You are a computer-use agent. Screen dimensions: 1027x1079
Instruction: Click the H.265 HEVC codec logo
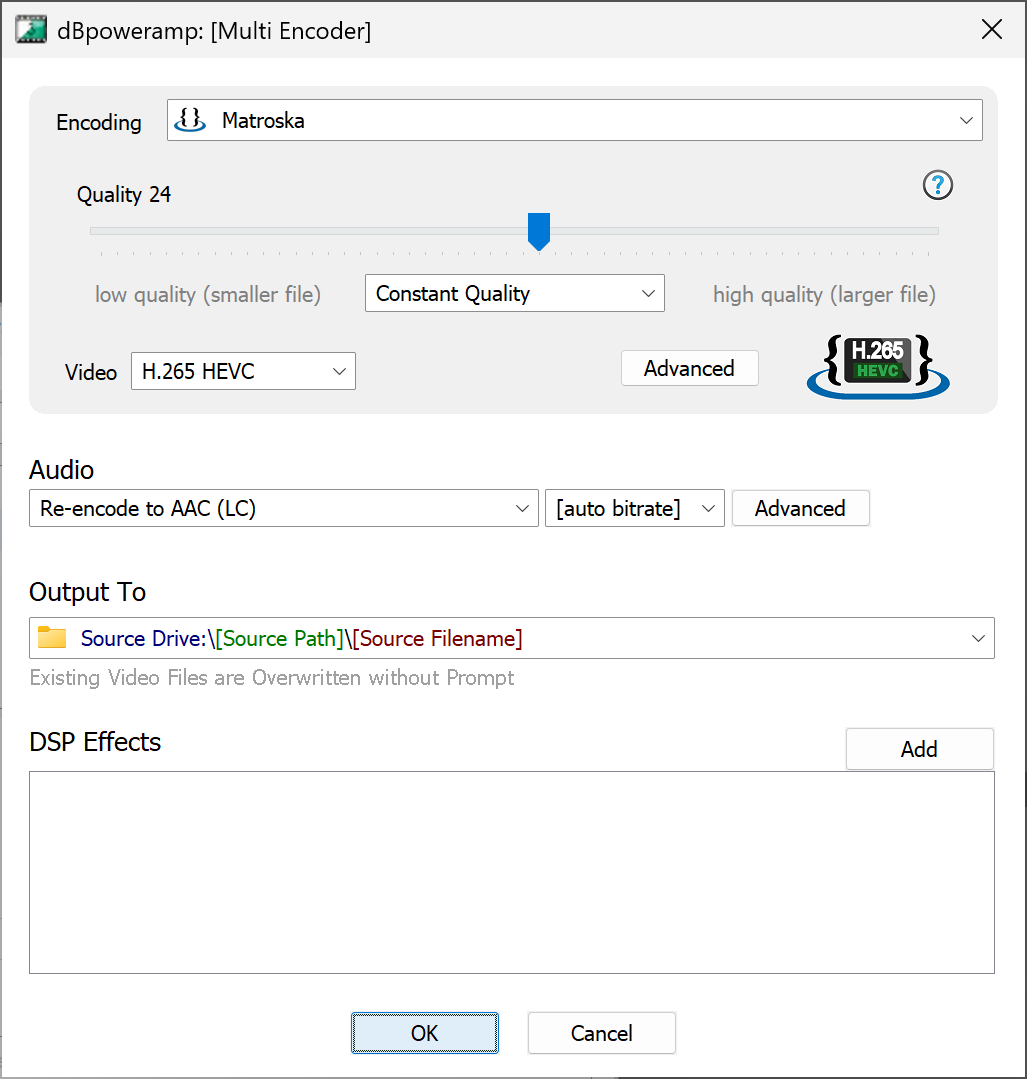(x=878, y=366)
